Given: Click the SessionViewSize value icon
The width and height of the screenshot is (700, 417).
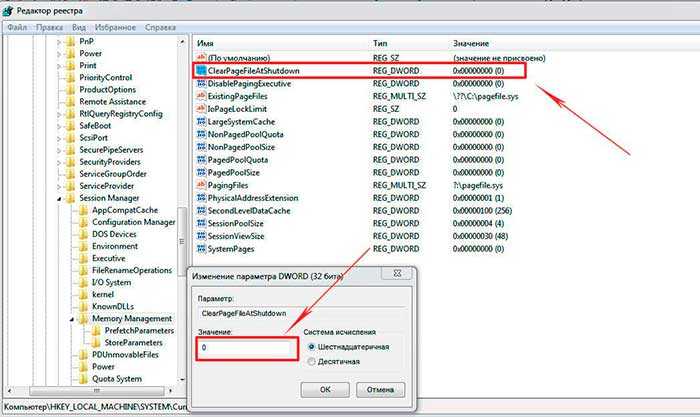Looking at the screenshot, I should 201,236.
